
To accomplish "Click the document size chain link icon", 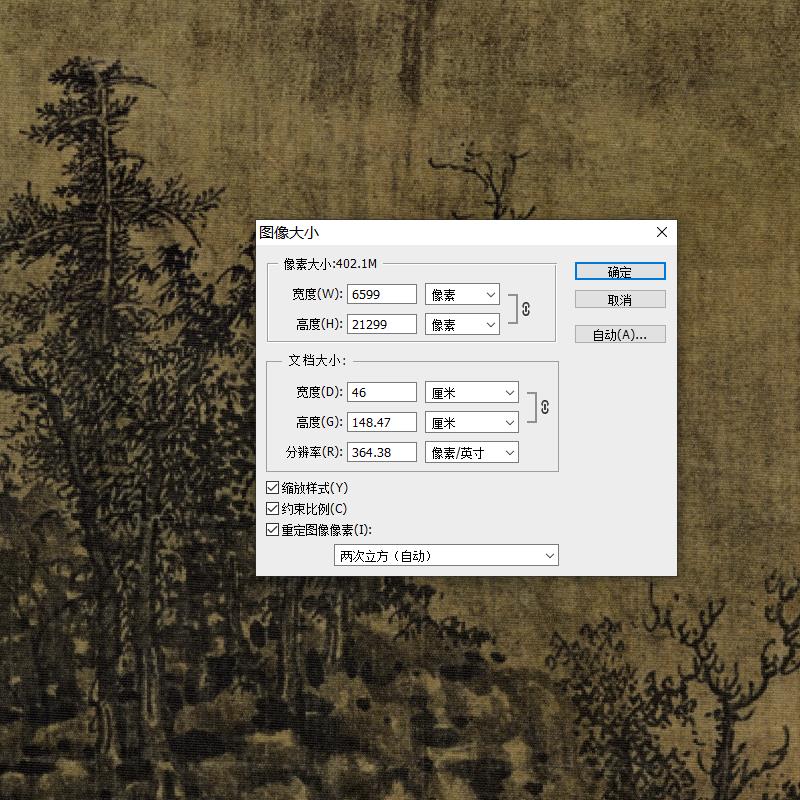I will click(x=545, y=407).
